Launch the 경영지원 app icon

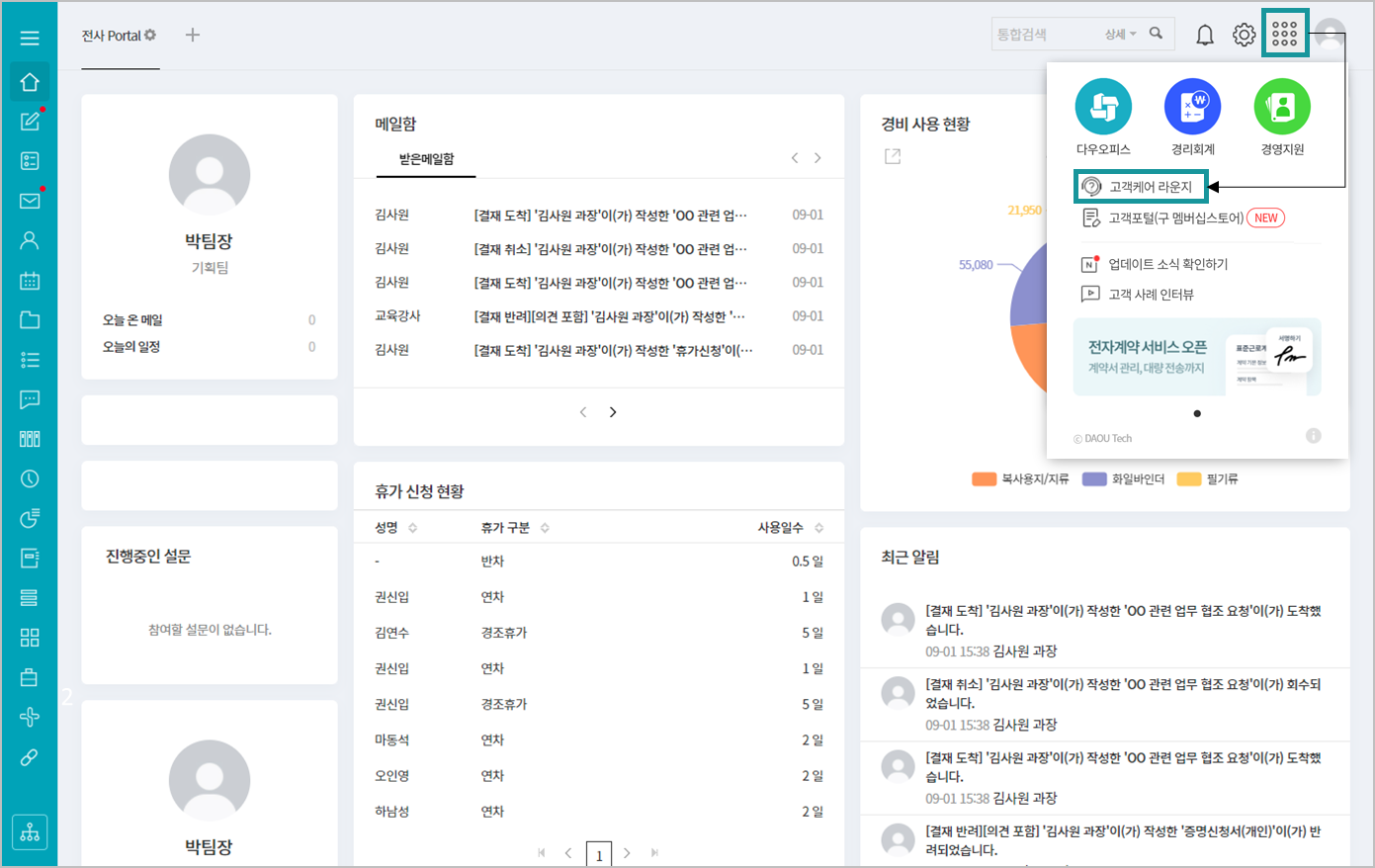[x=1282, y=107]
